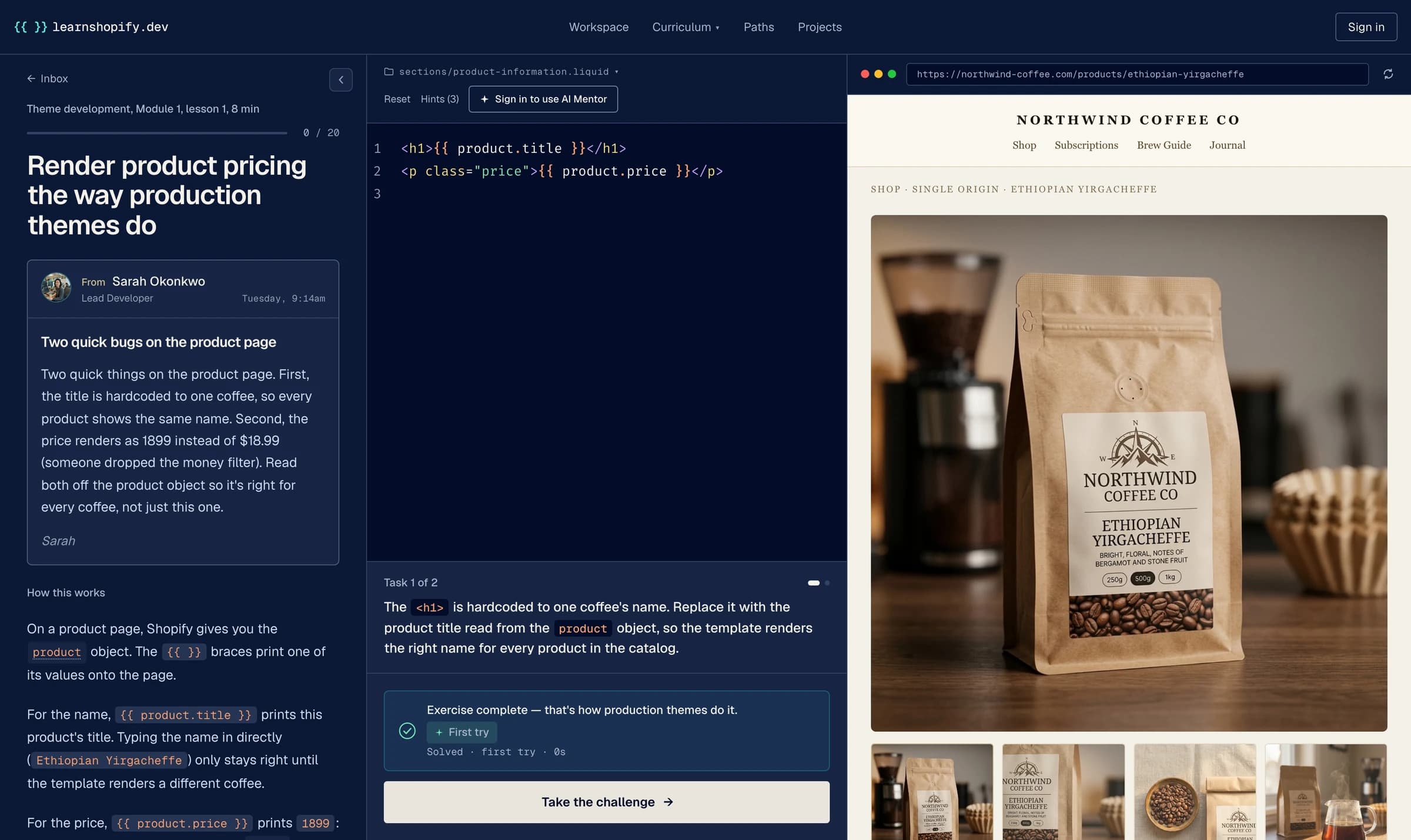Viewport: 1411px width, 840px height.
Task: Click the 'Solved · first try · 0s' text
Action: [x=496, y=752]
